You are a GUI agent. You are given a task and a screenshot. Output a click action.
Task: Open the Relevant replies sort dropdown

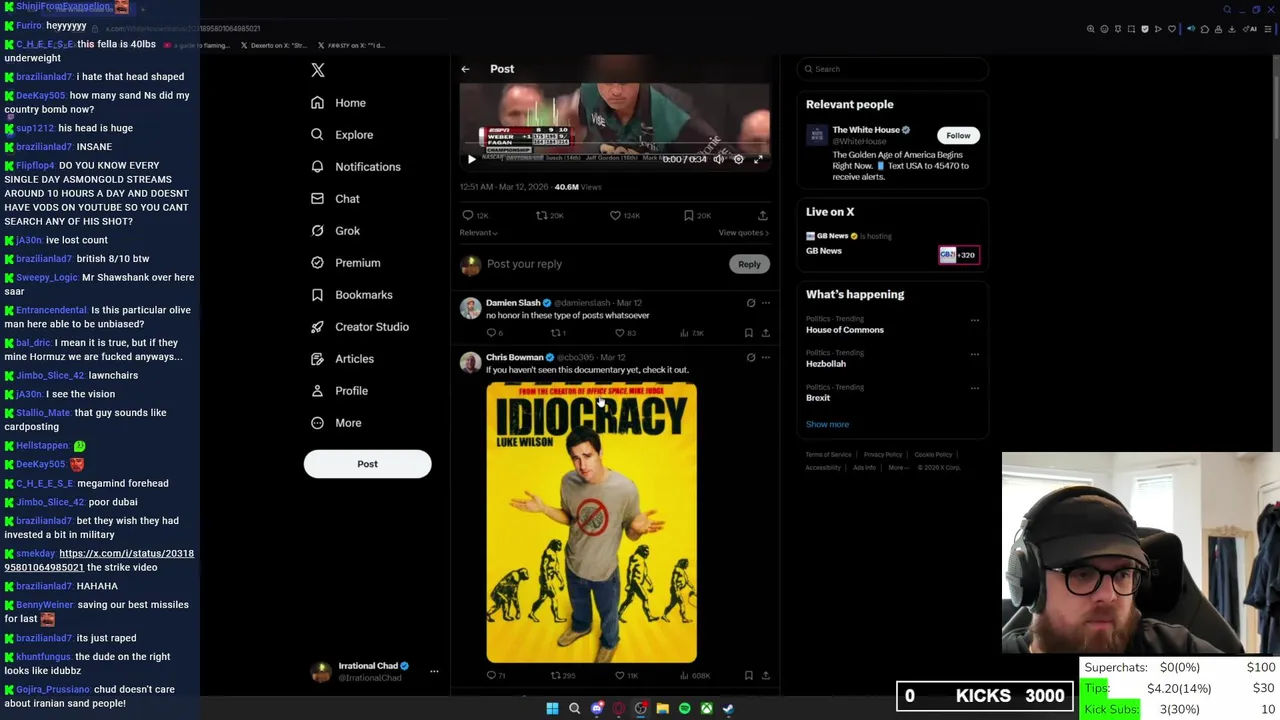tap(478, 233)
